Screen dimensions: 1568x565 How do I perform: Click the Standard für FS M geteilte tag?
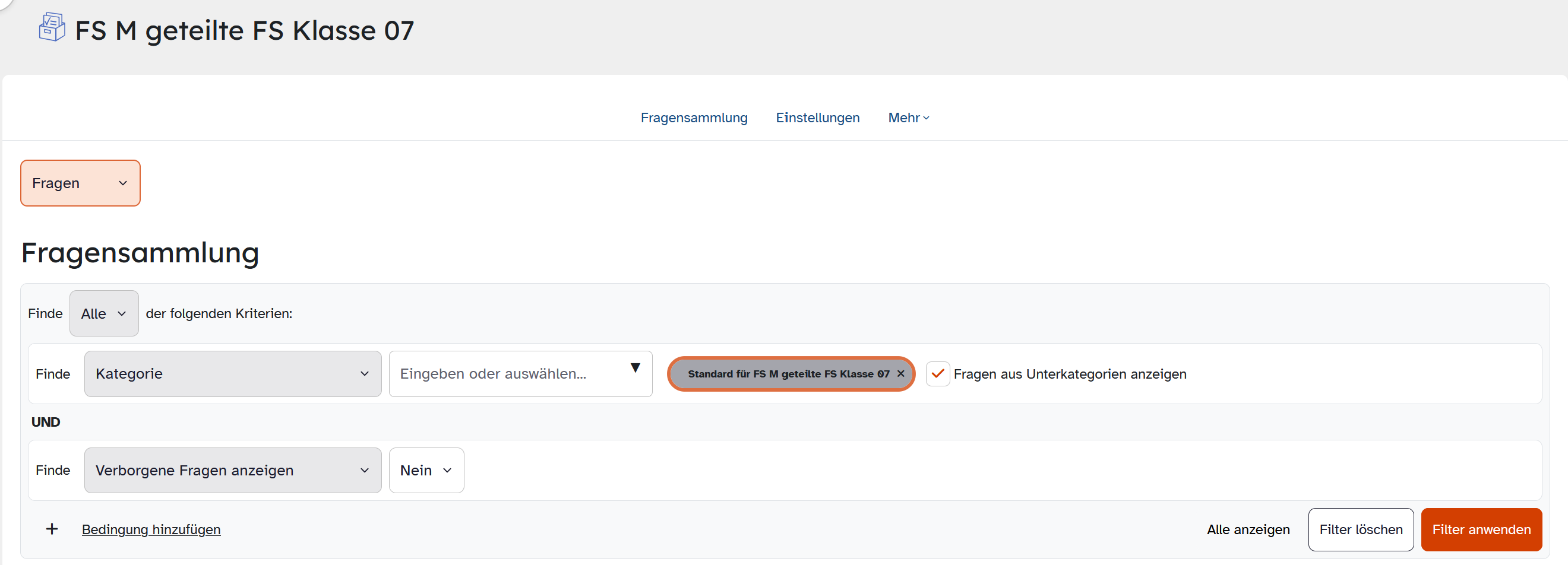click(788, 374)
